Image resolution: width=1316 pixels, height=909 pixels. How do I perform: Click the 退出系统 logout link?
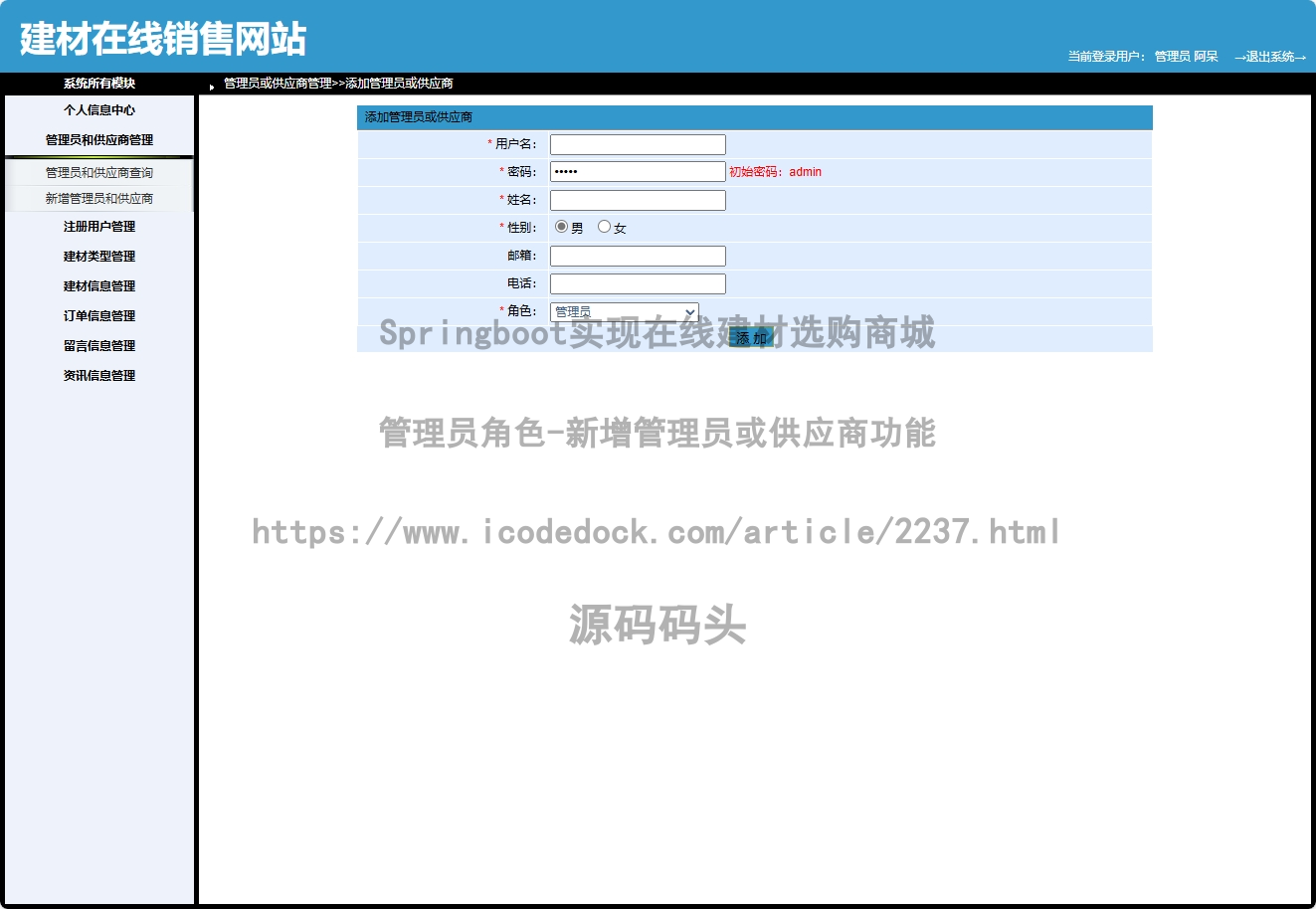pyautogui.click(x=1270, y=57)
